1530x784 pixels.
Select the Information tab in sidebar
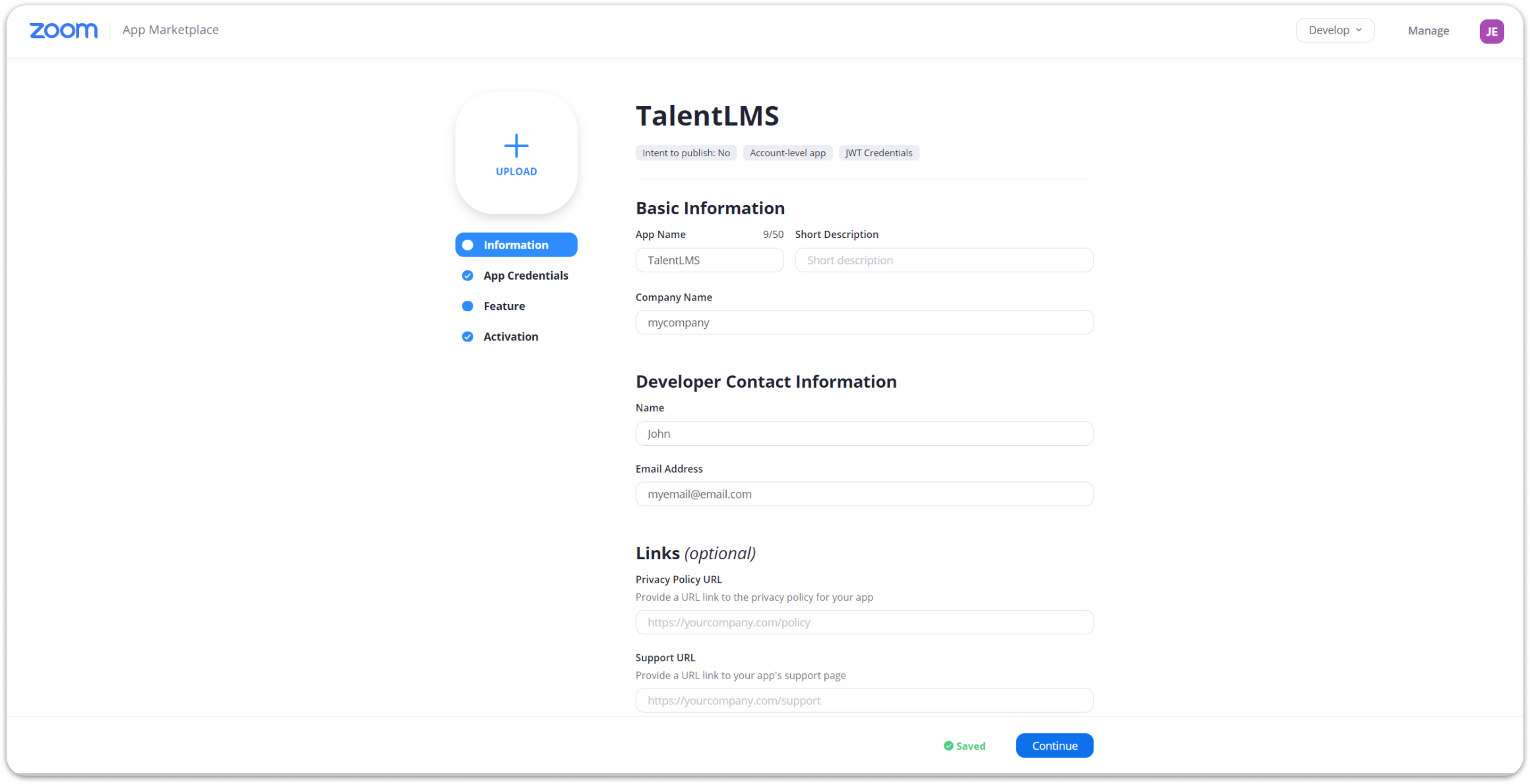click(516, 244)
